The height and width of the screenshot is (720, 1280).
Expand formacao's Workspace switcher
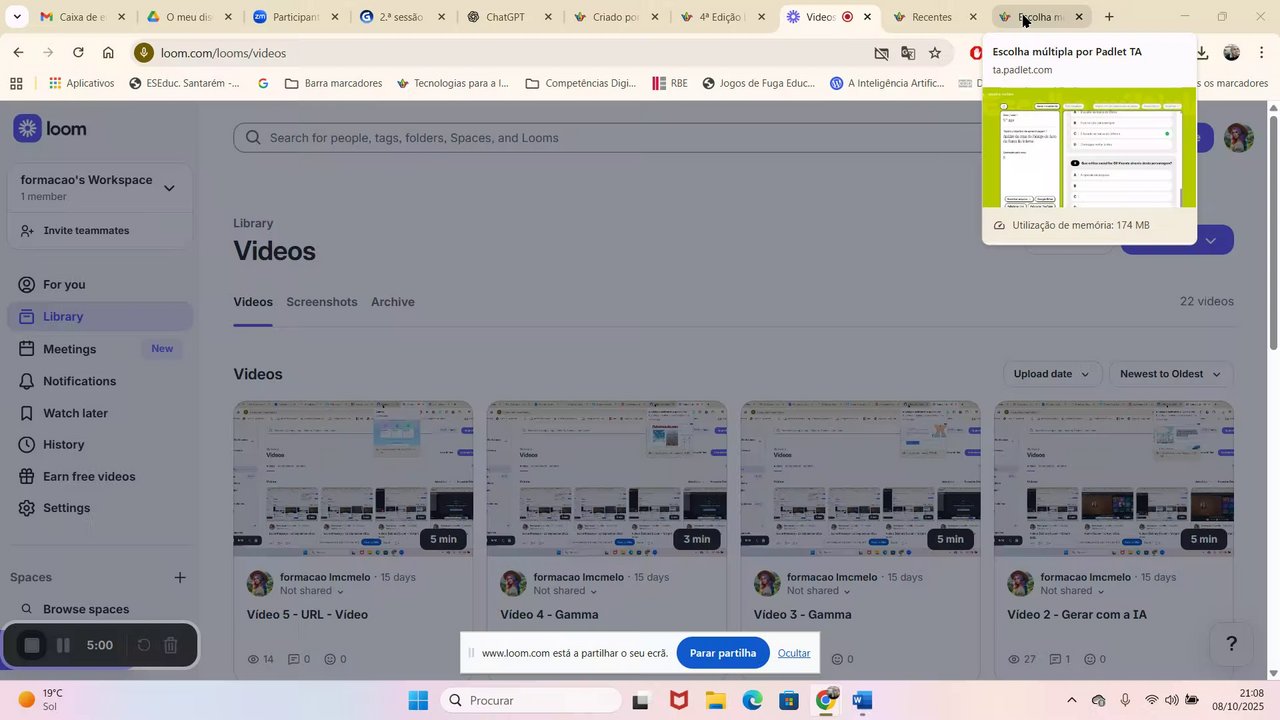point(169,188)
